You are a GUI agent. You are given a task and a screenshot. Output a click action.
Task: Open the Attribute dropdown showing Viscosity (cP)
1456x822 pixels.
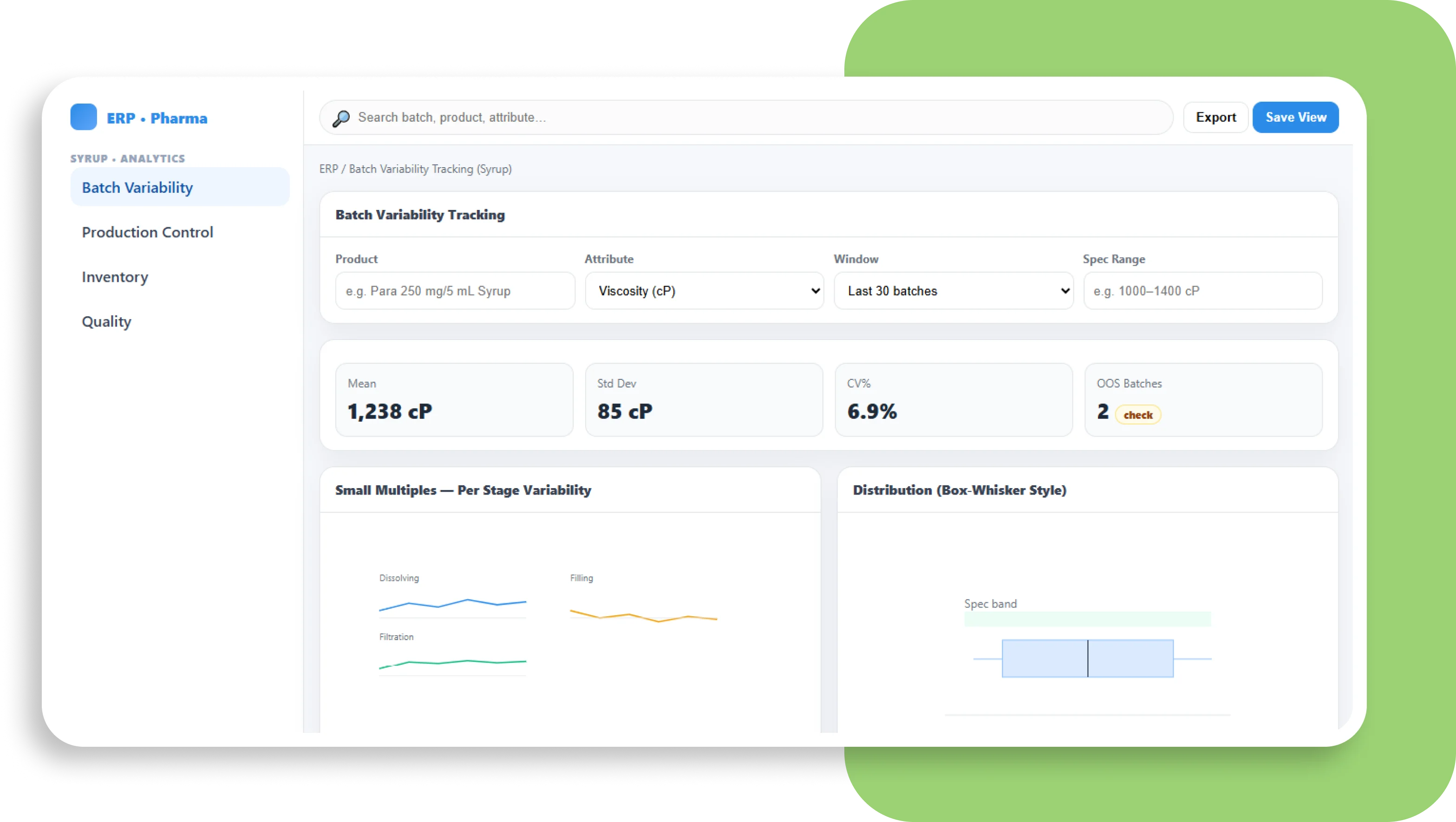[704, 291]
